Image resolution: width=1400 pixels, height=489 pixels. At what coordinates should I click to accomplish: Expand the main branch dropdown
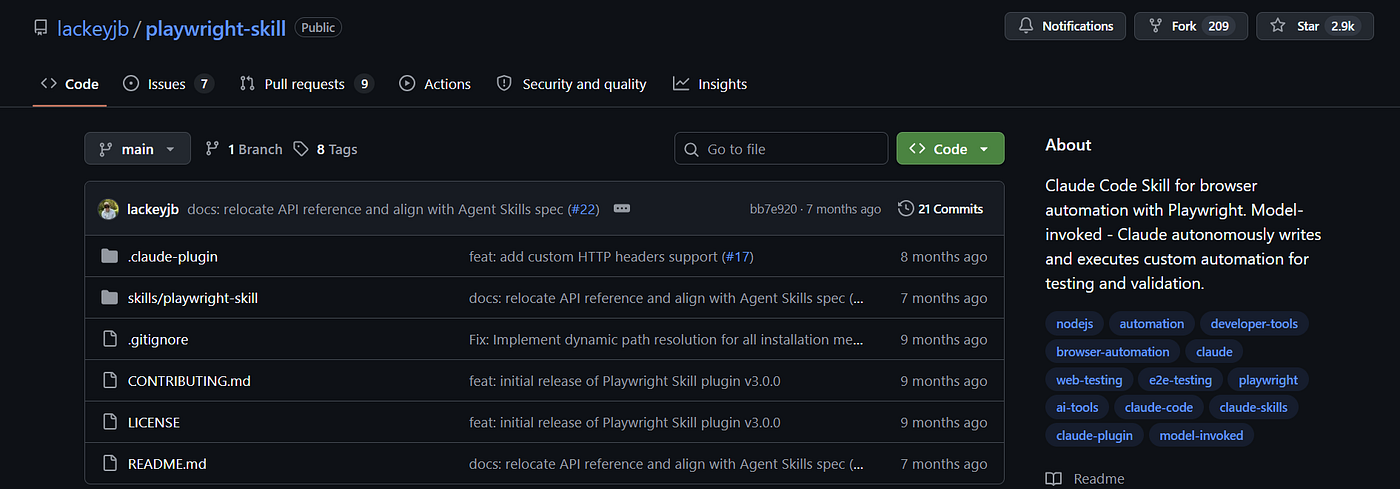point(137,149)
